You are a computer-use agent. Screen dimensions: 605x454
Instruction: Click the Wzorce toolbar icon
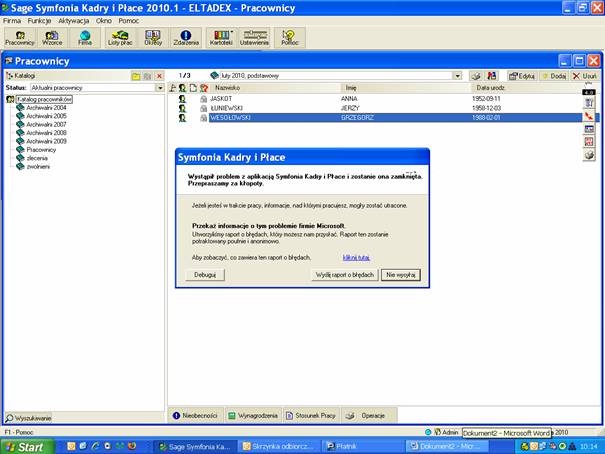click(52, 38)
